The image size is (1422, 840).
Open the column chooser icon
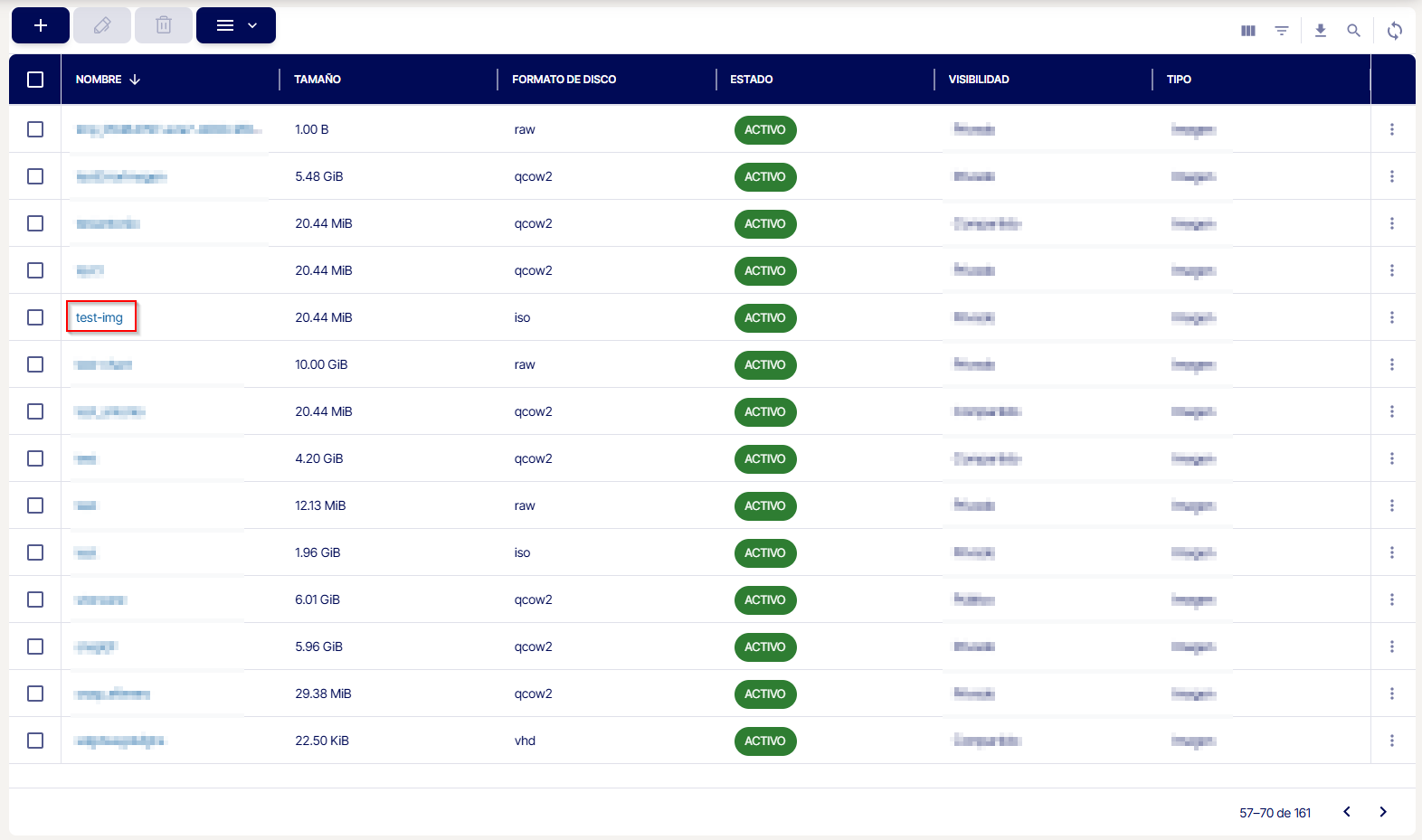click(x=1248, y=31)
